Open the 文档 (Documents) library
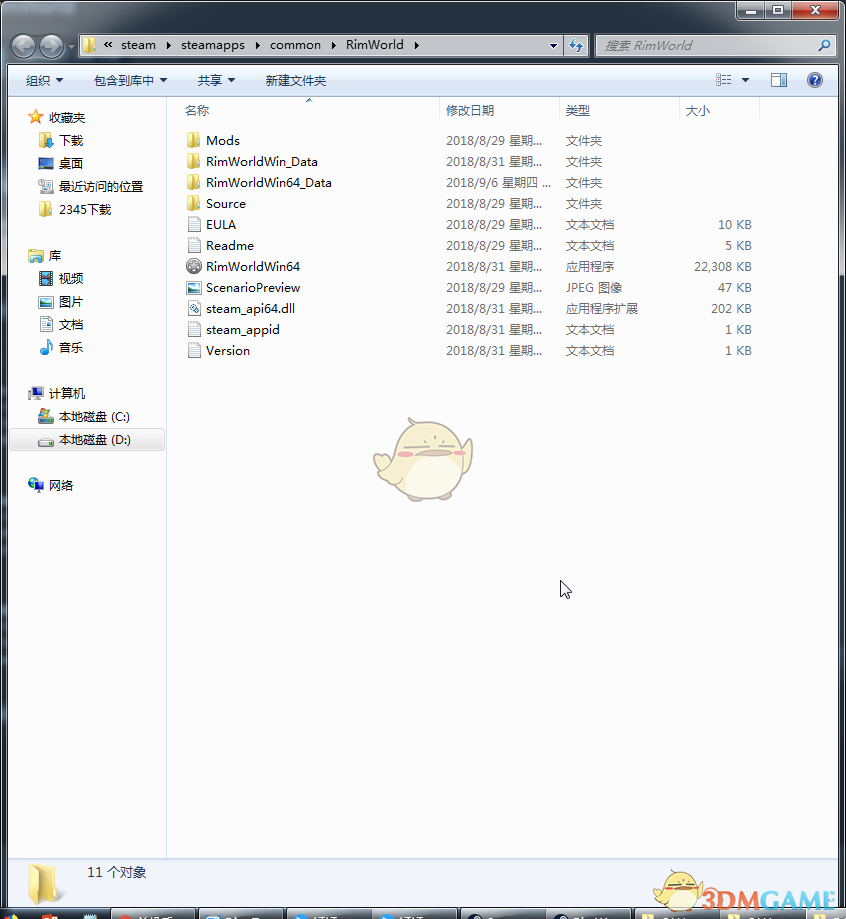This screenshot has width=846, height=919. pos(61,325)
